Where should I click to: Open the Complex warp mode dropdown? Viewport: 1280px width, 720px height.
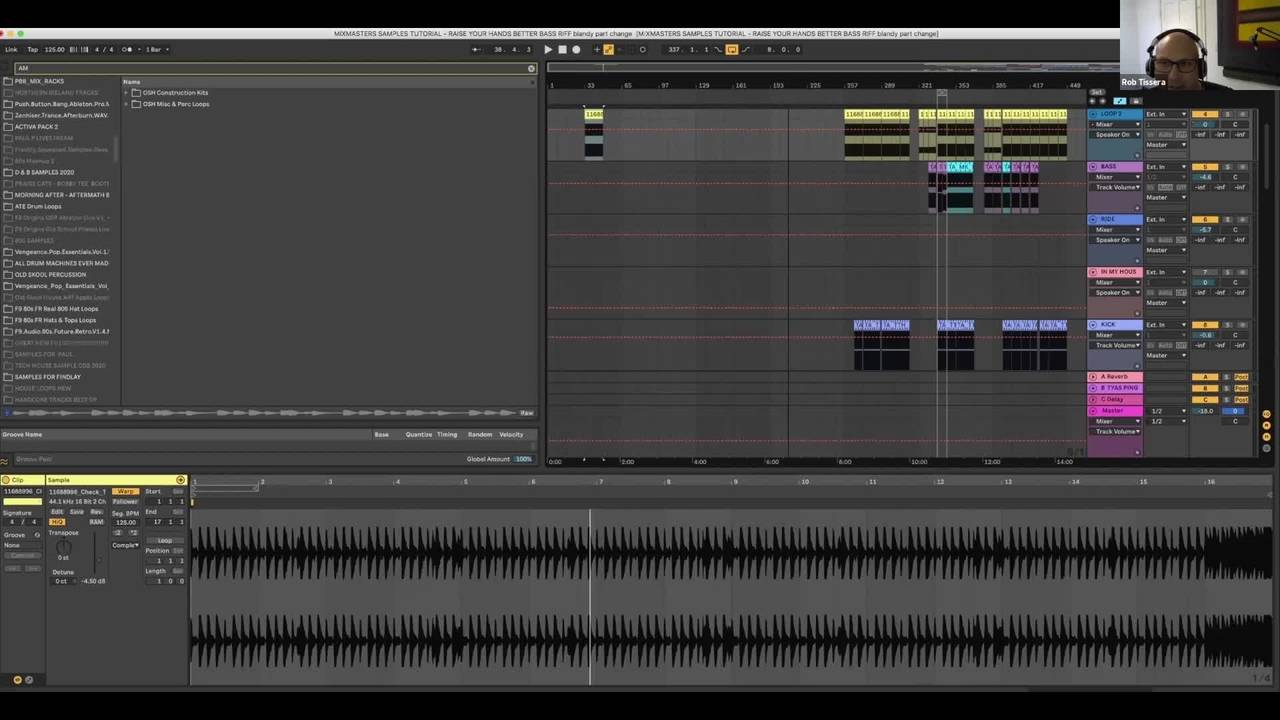[125, 545]
